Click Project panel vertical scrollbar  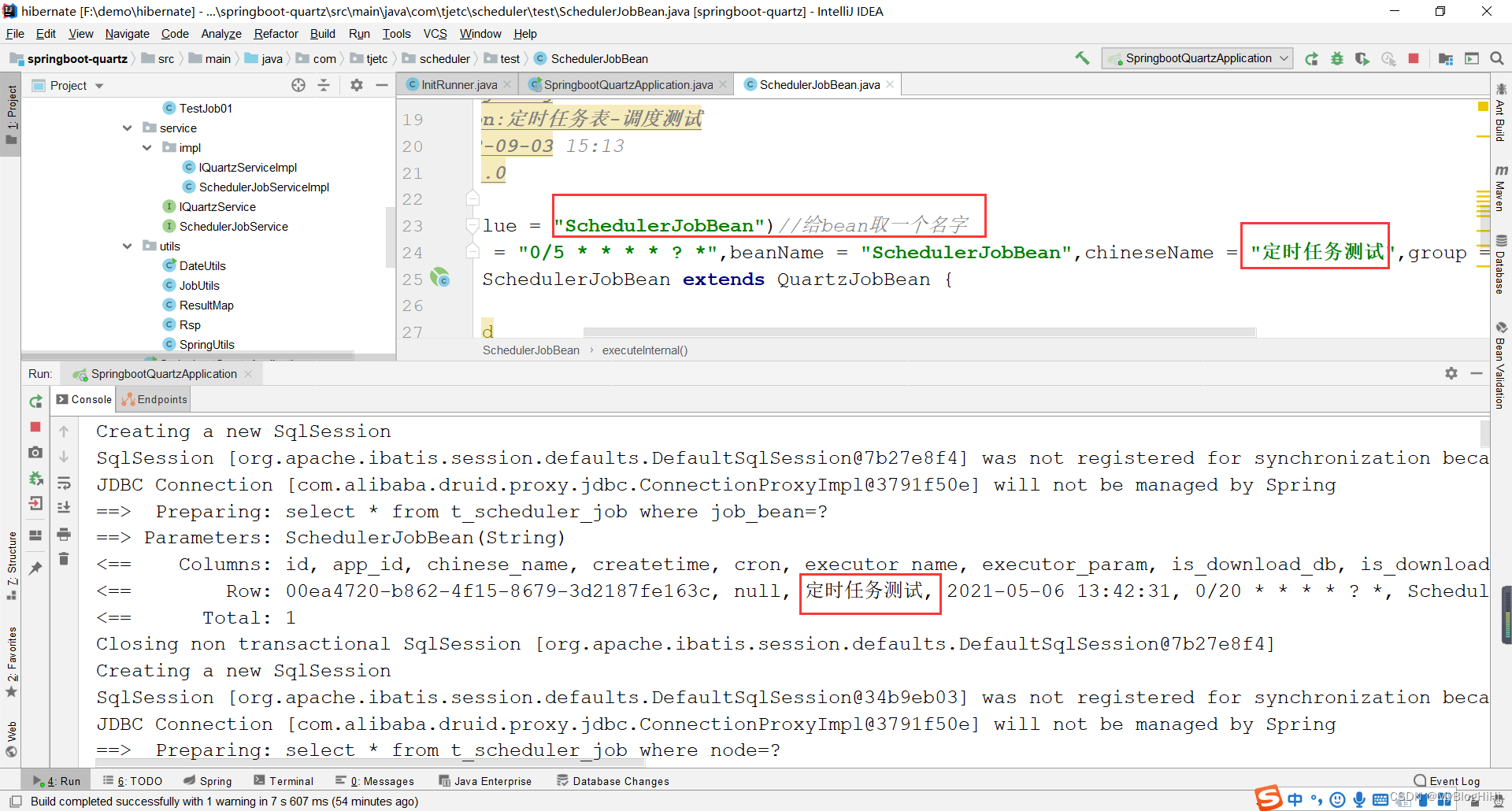pyautogui.click(x=390, y=236)
